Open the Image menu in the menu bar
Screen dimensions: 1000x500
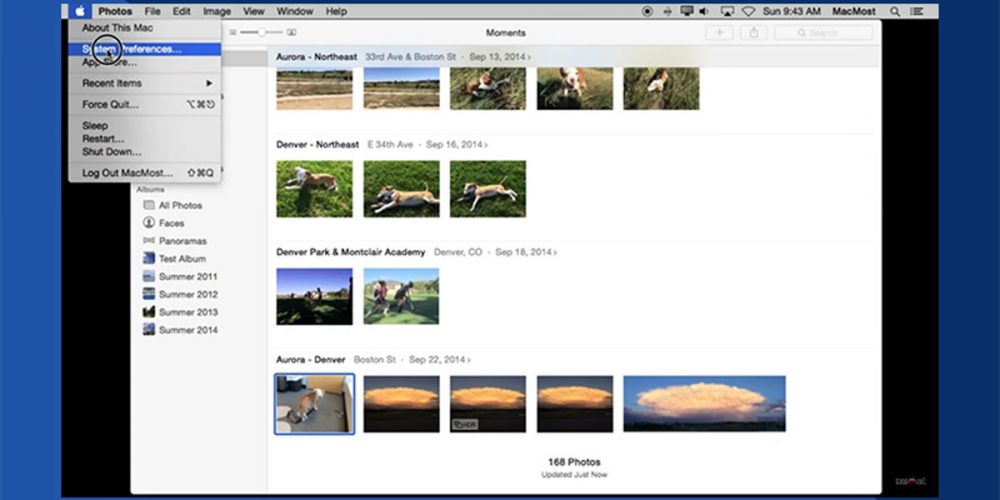pos(216,11)
